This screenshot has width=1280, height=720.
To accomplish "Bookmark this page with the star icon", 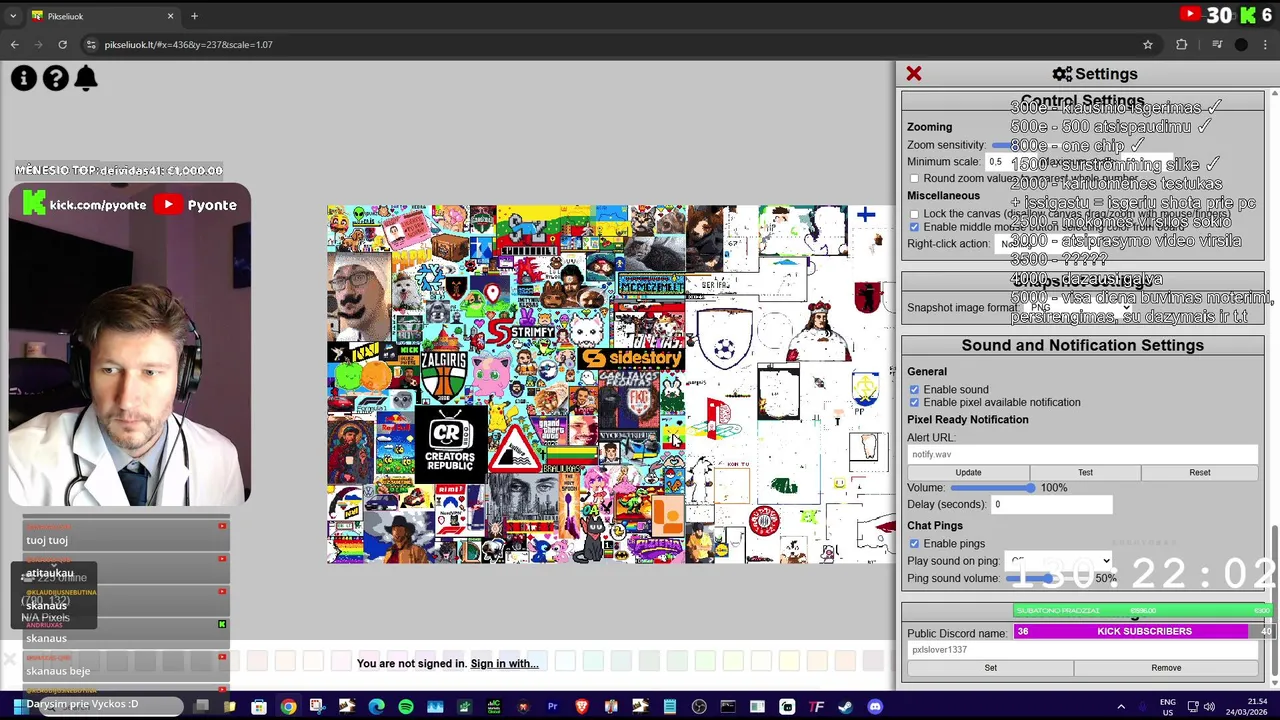I will click(x=1148, y=44).
